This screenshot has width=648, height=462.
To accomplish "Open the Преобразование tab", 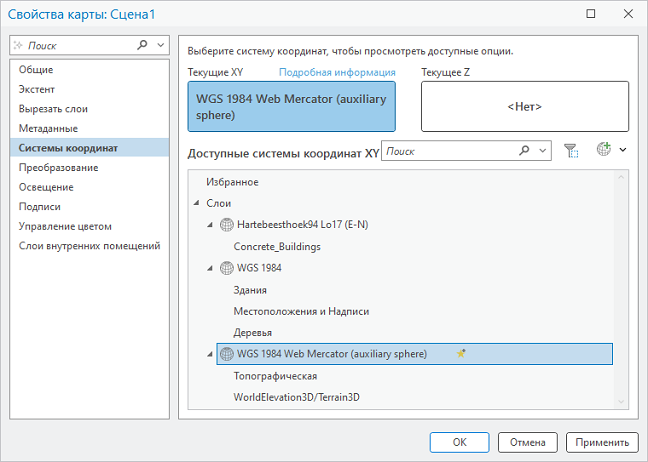I will point(89,167).
